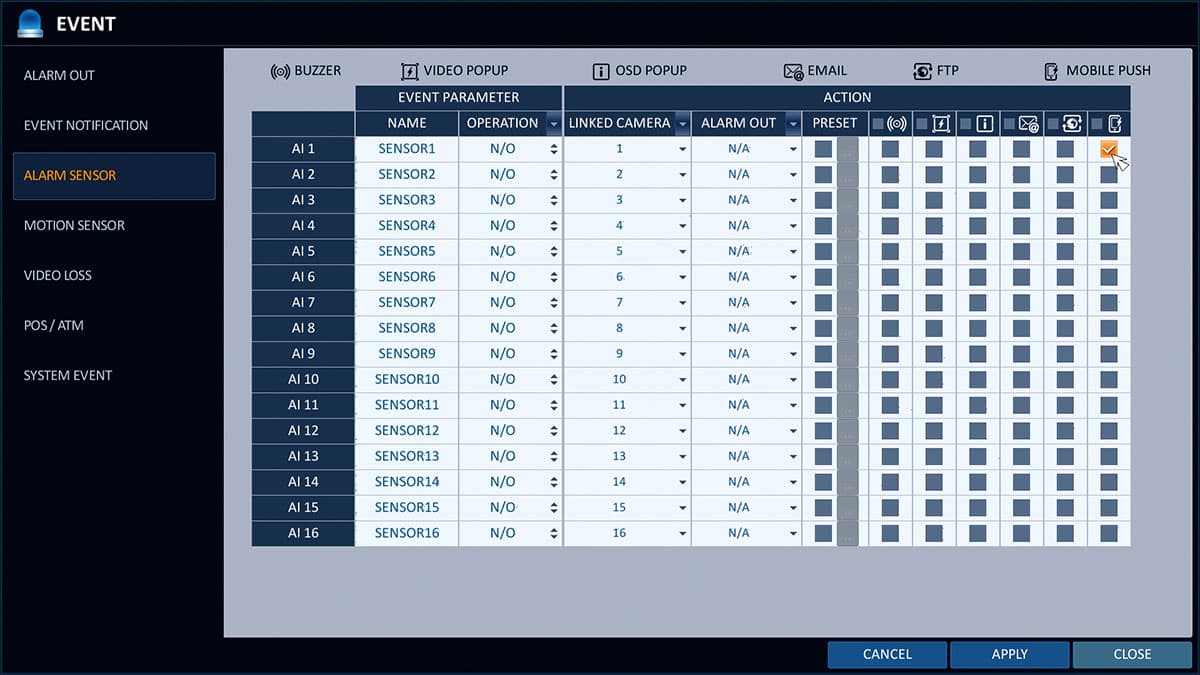Edit the SENSOR10 name field

407,380
